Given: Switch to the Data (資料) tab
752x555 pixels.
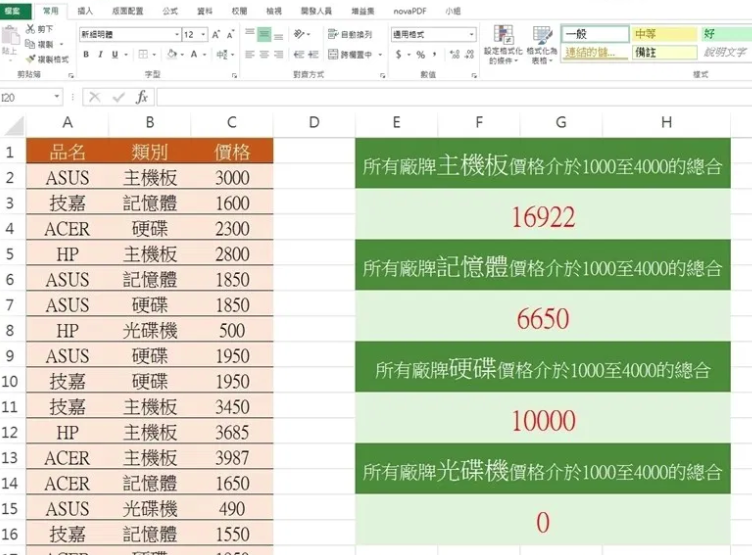Looking at the screenshot, I should pyautogui.click(x=204, y=11).
